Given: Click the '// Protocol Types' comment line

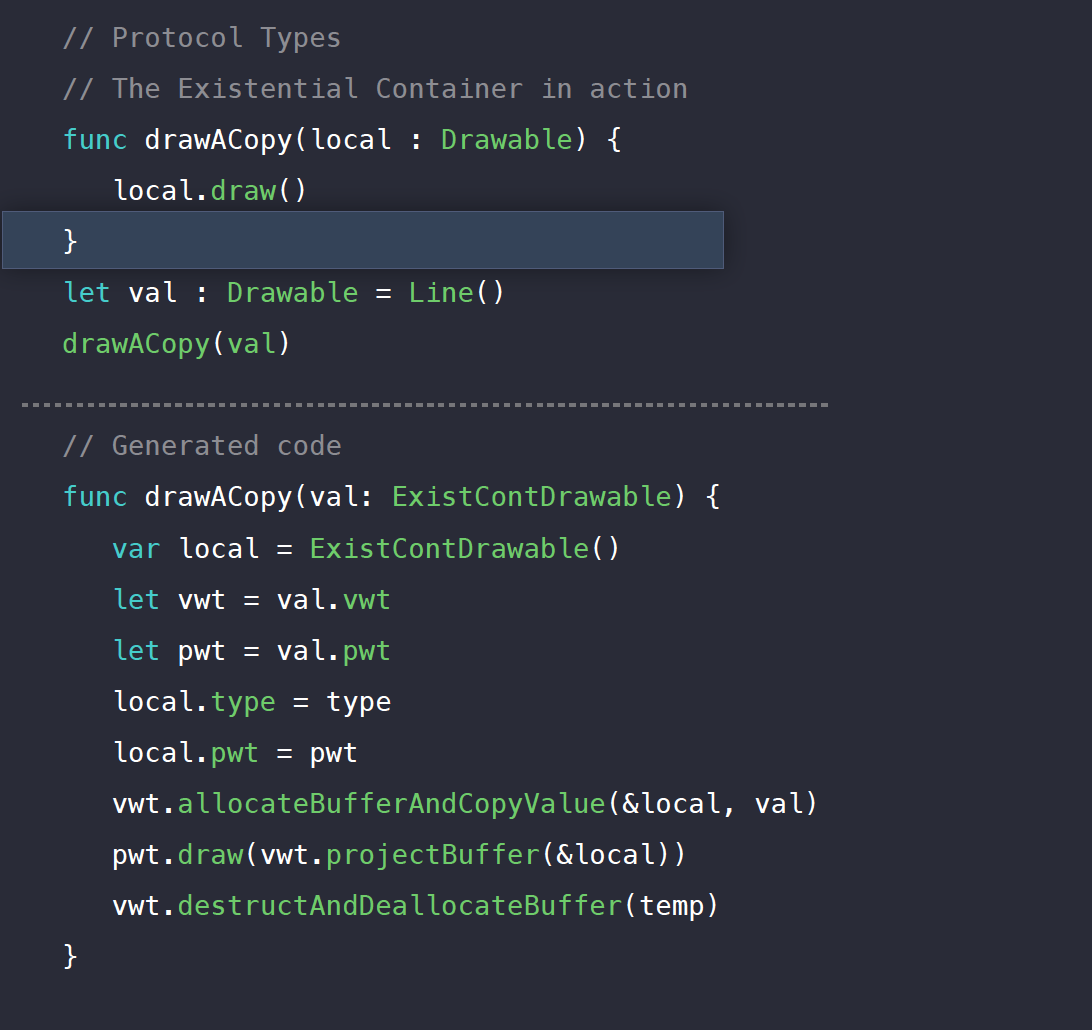Looking at the screenshot, I should tap(202, 38).
